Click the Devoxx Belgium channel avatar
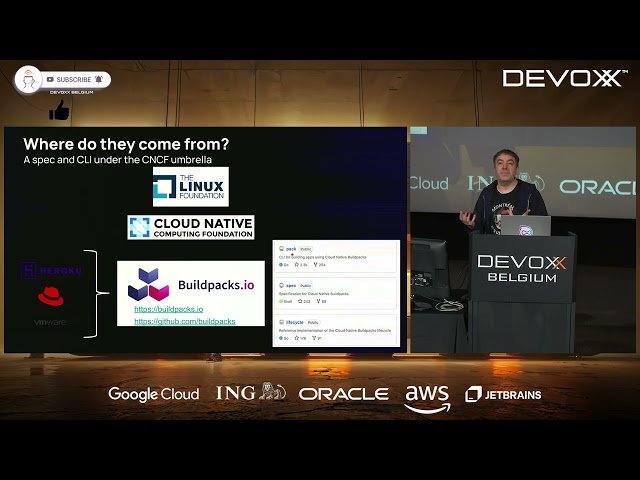Image resolution: width=640 pixels, height=480 pixels. [28, 80]
